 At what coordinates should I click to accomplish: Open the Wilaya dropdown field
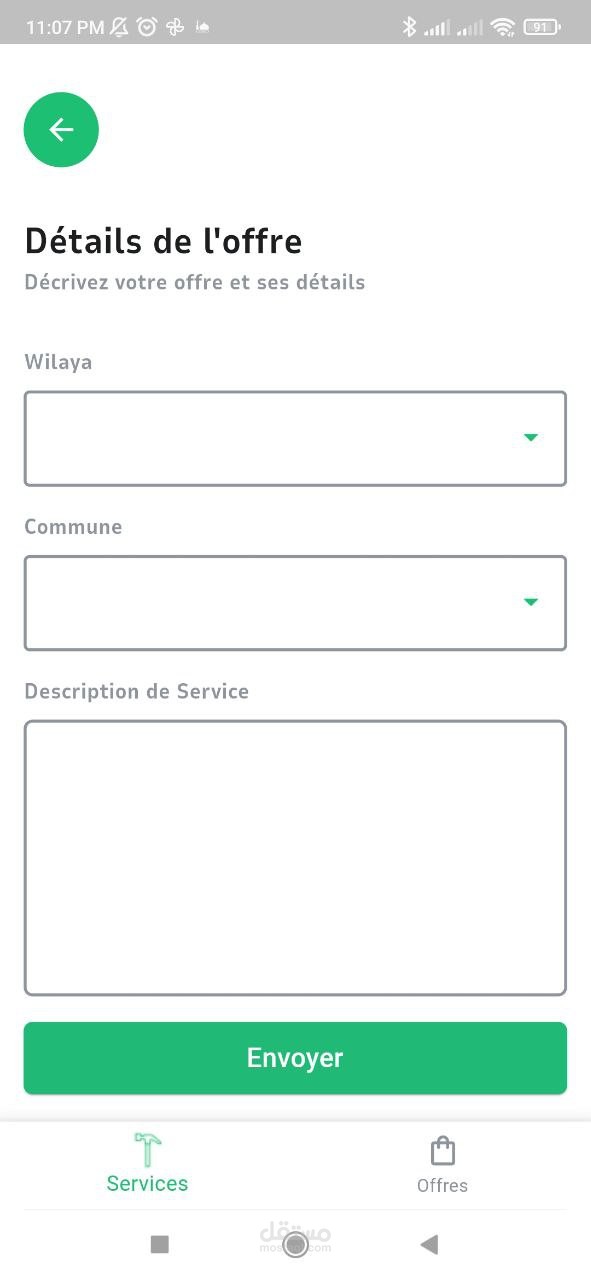[295, 438]
